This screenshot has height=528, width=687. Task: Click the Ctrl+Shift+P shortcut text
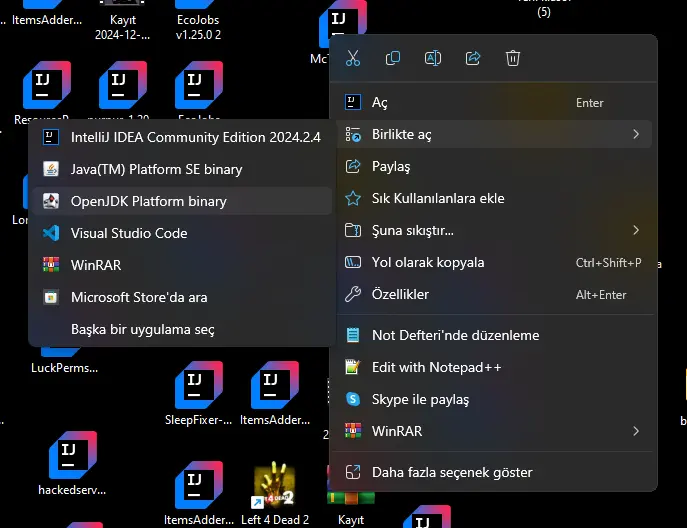(x=609, y=262)
